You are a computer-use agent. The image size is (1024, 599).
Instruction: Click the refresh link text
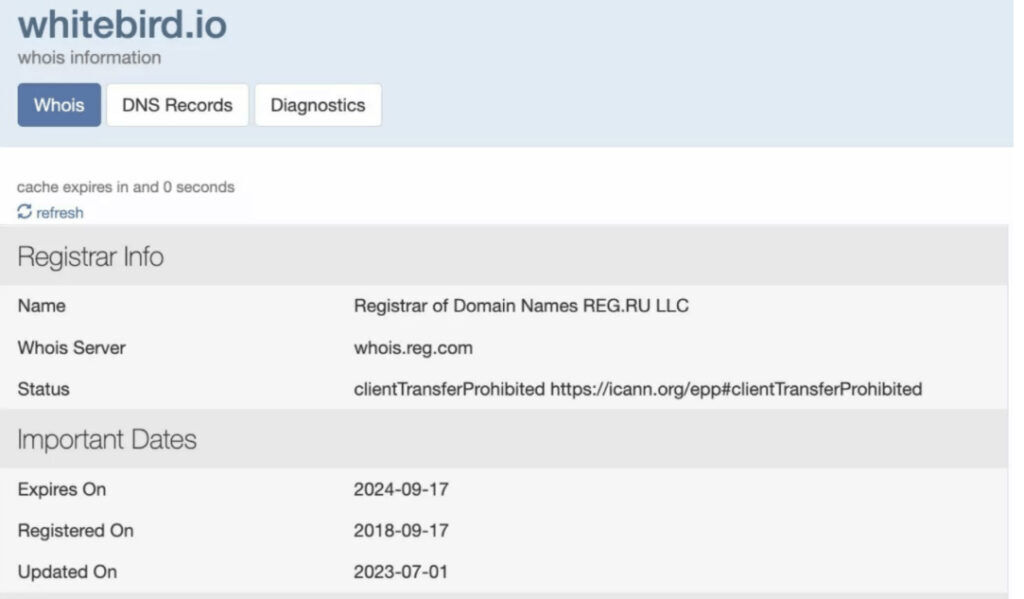(60, 212)
